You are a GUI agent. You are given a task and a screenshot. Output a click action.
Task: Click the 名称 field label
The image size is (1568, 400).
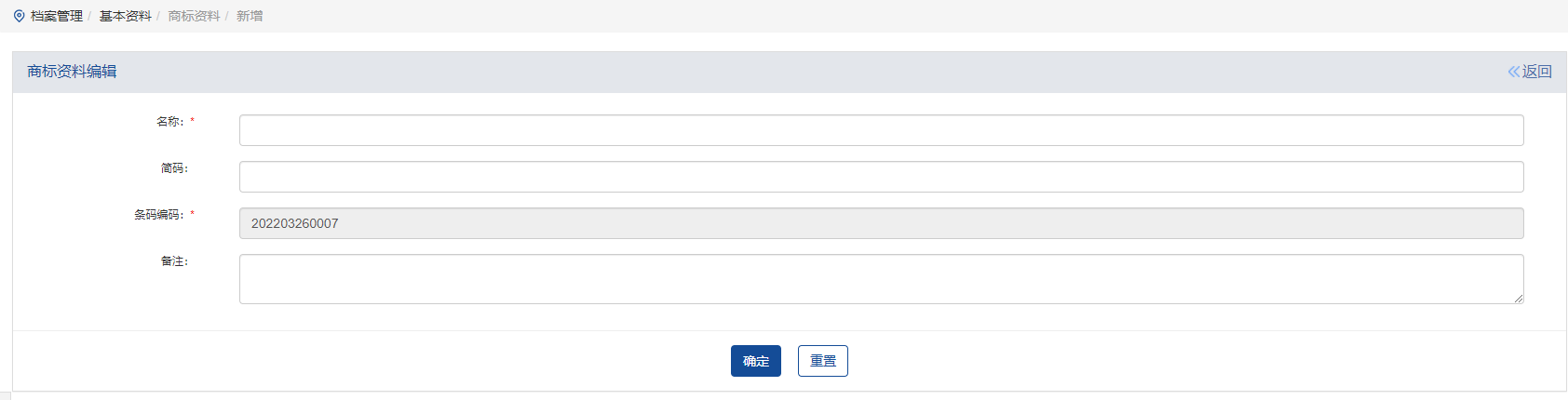[169, 122]
